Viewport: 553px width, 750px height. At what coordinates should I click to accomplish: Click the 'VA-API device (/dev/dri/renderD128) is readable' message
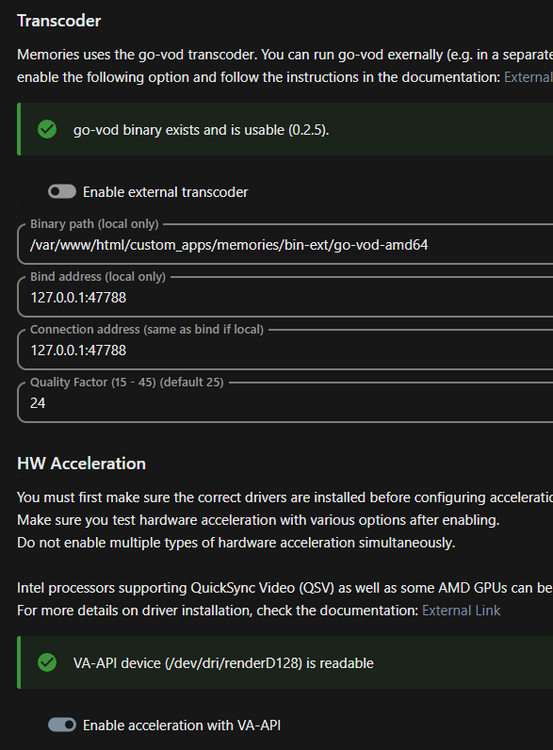[223, 663]
